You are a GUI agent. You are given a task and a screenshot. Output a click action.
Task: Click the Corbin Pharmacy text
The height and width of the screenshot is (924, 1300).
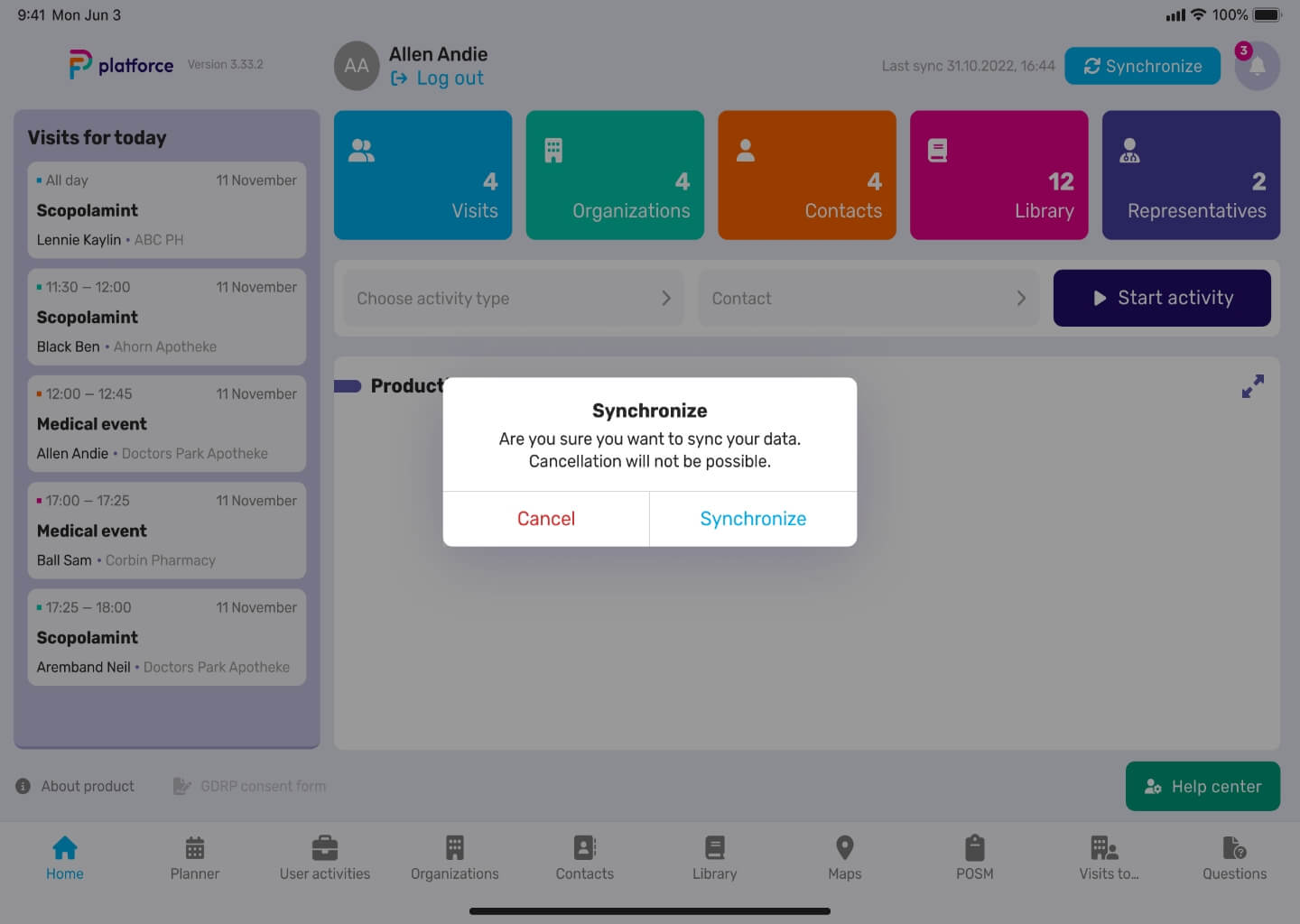(x=161, y=560)
